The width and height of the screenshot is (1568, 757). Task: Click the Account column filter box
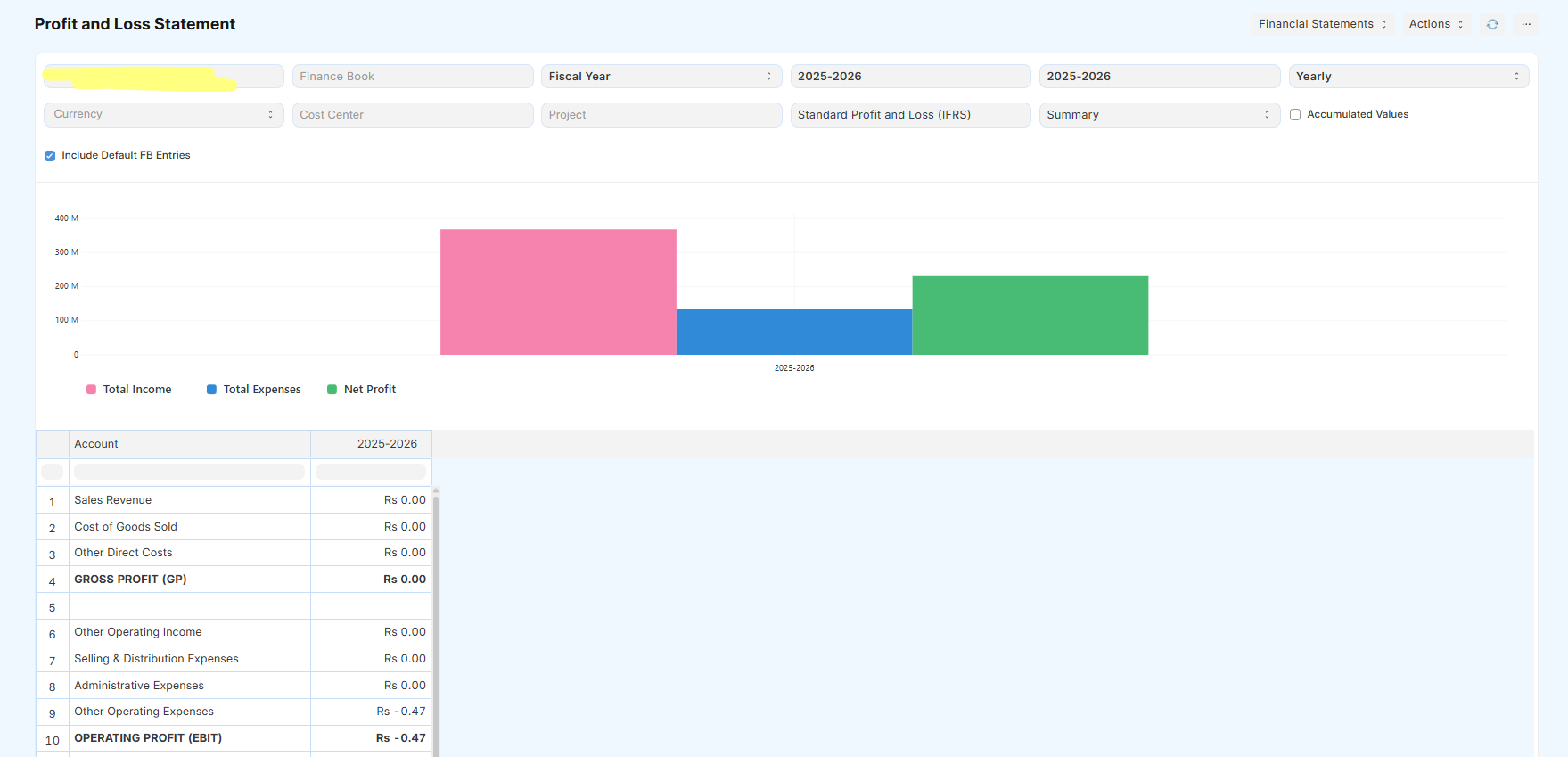189,472
